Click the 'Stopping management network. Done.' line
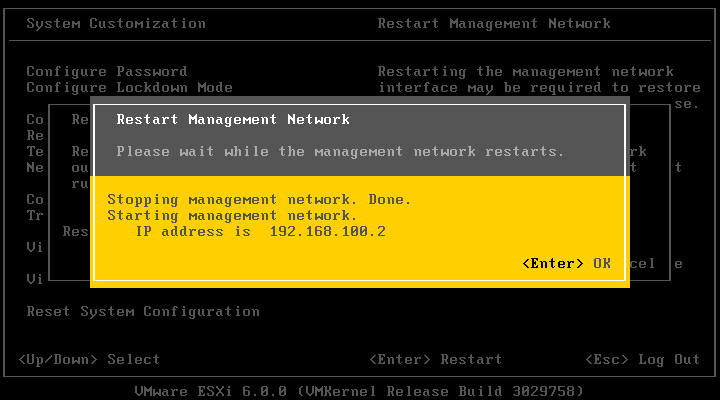The width and height of the screenshot is (720, 400). [259, 200]
